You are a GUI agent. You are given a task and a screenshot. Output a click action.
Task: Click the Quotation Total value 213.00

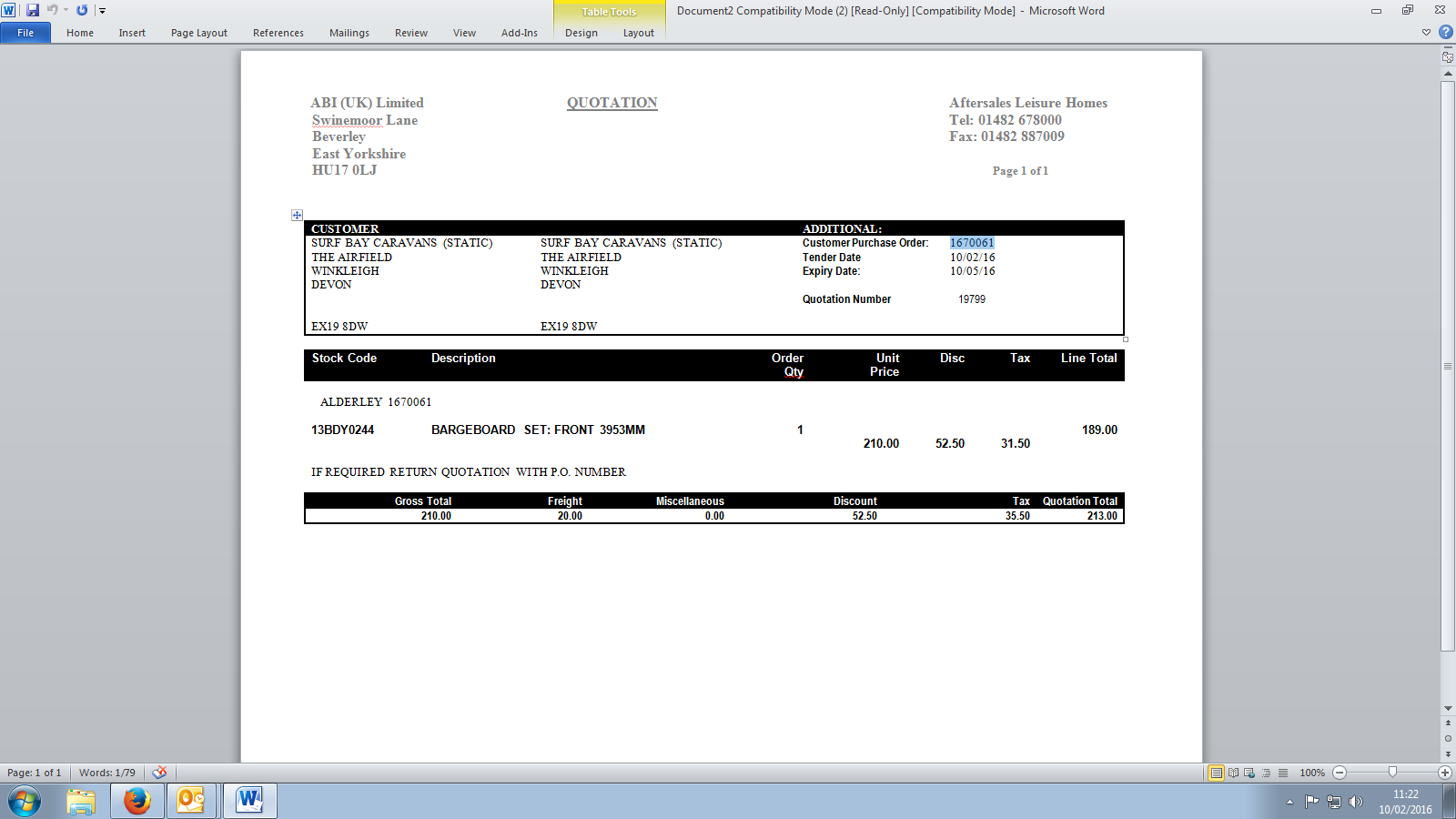pyautogui.click(x=1102, y=516)
